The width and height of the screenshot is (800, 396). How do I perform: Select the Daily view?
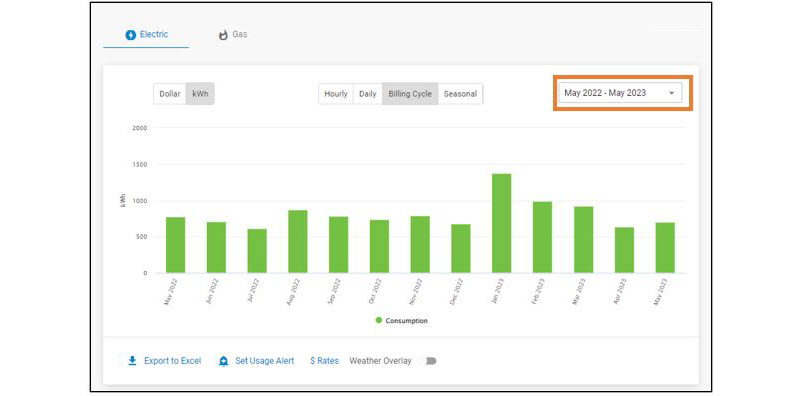tap(367, 94)
